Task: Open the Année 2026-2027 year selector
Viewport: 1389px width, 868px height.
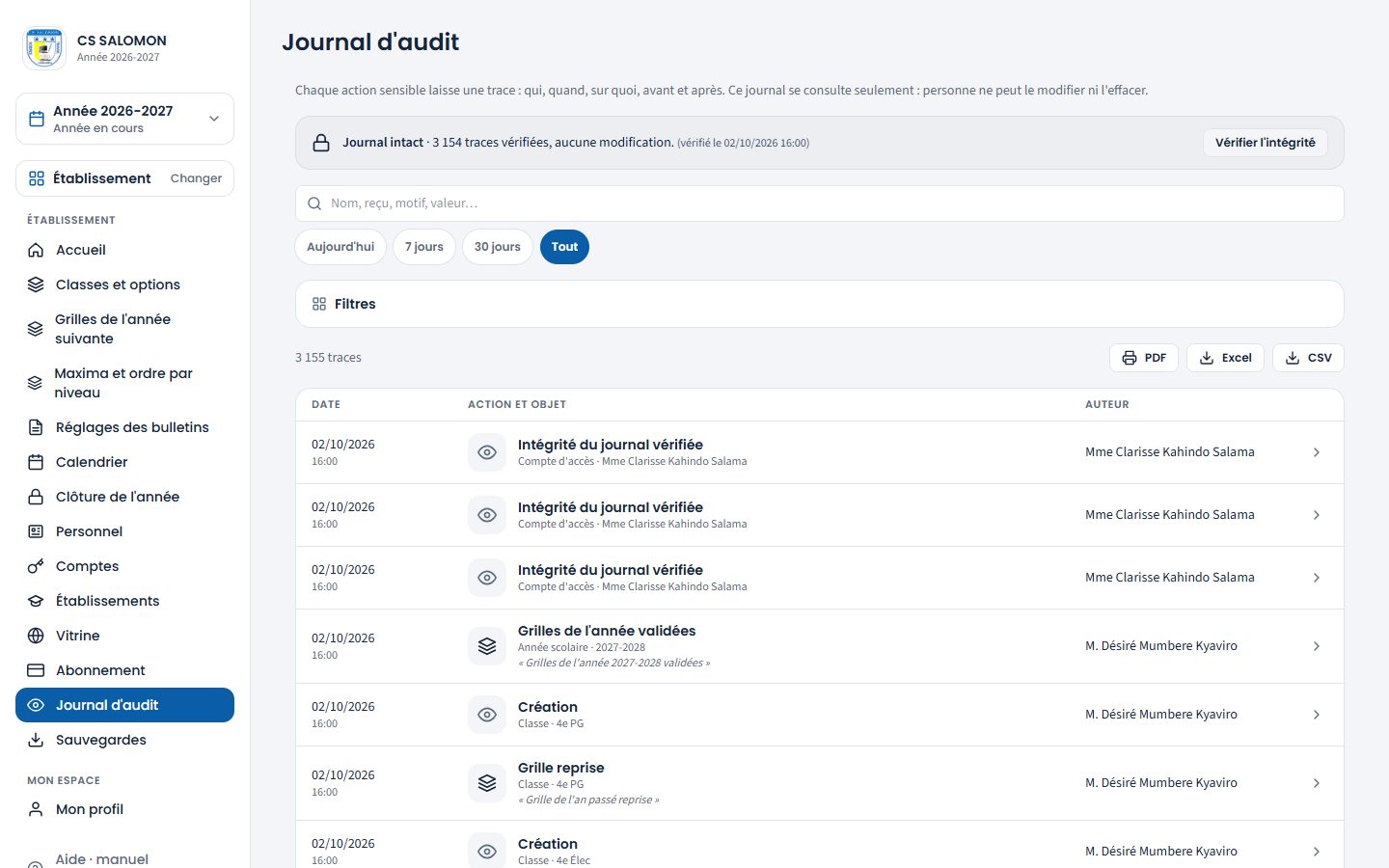Action: tap(124, 119)
